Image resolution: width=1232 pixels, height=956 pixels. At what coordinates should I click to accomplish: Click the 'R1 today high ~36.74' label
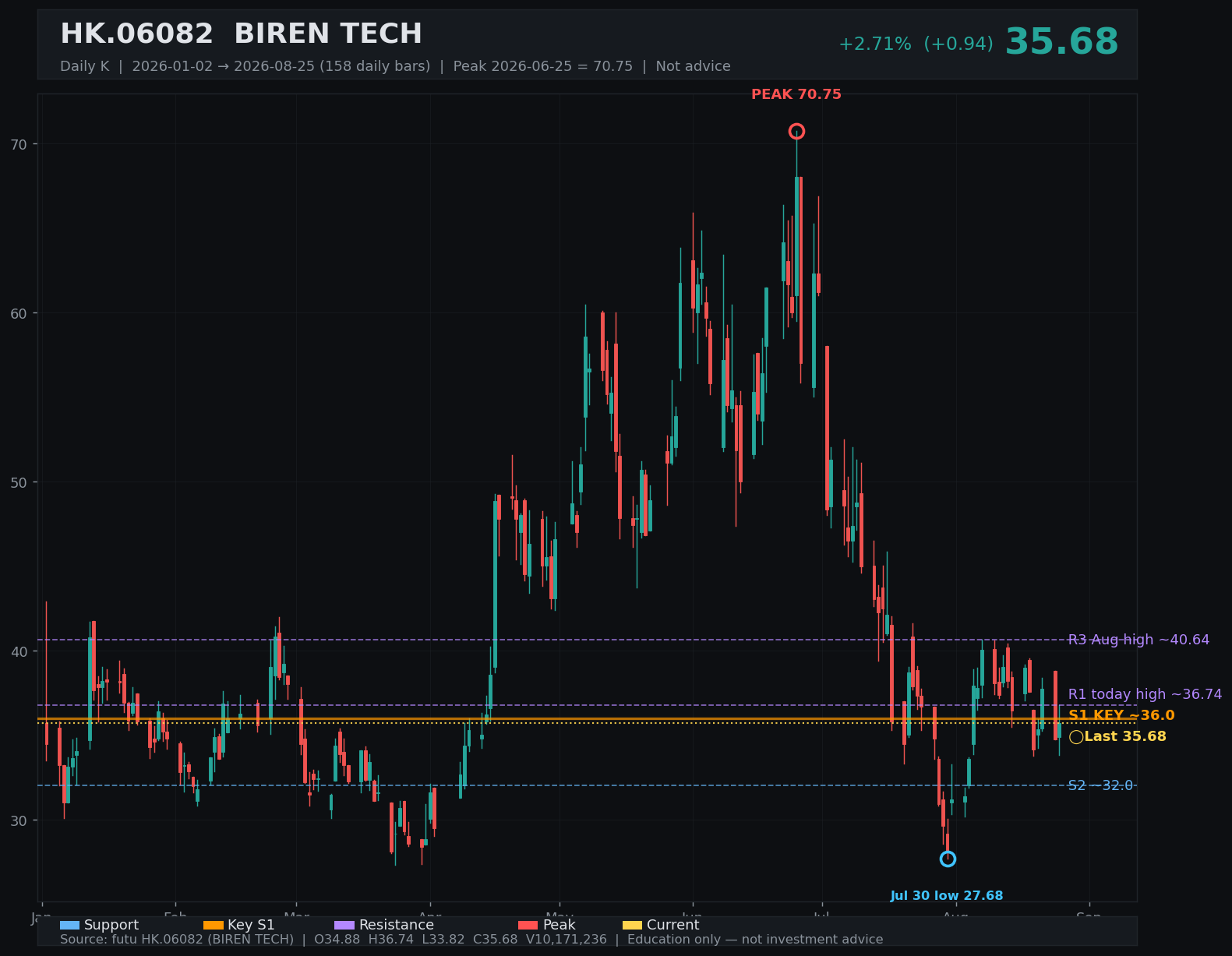click(1145, 694)
